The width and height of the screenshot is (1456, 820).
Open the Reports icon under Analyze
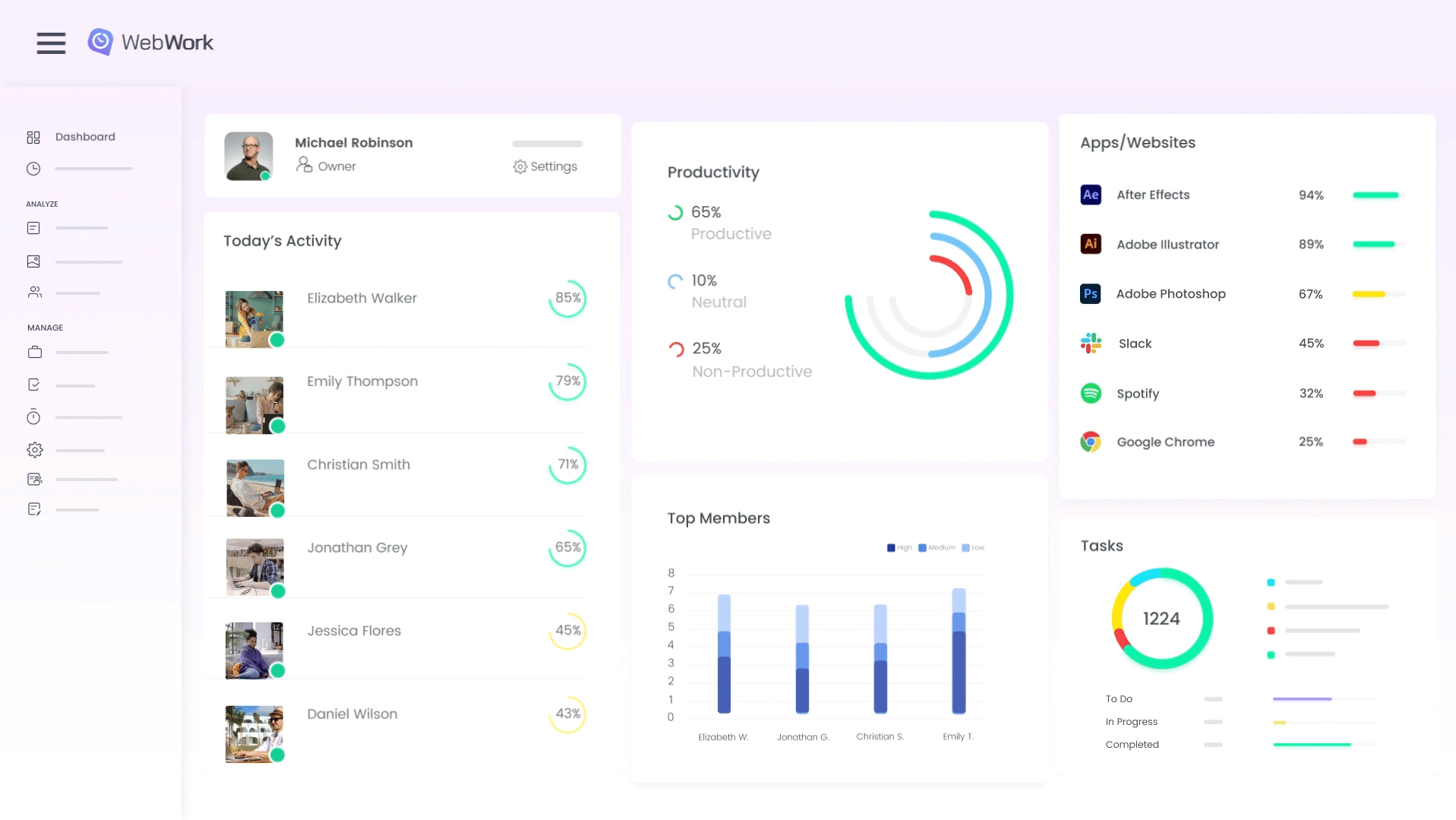point(33,227)
